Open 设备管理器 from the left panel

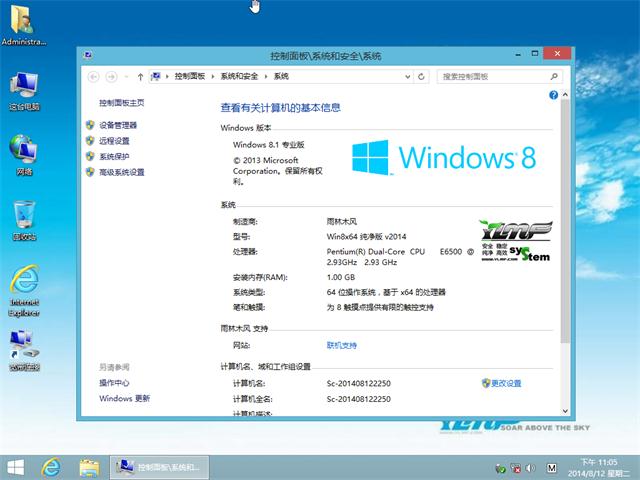pos(118,125)
